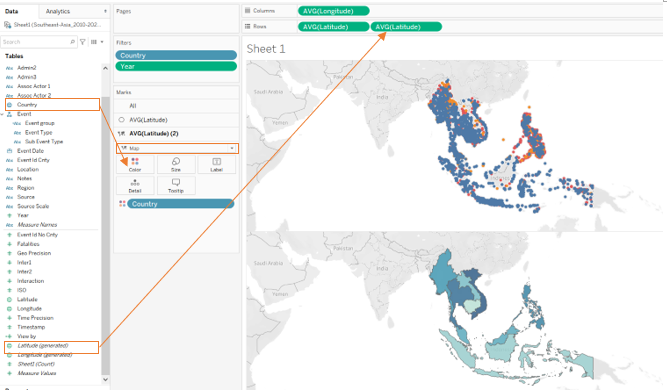The width and height of the screenshot is (667, 391).
Task: Click the magnifier icon in Search box
Action: pyautogui.click(x=72, y=42)
